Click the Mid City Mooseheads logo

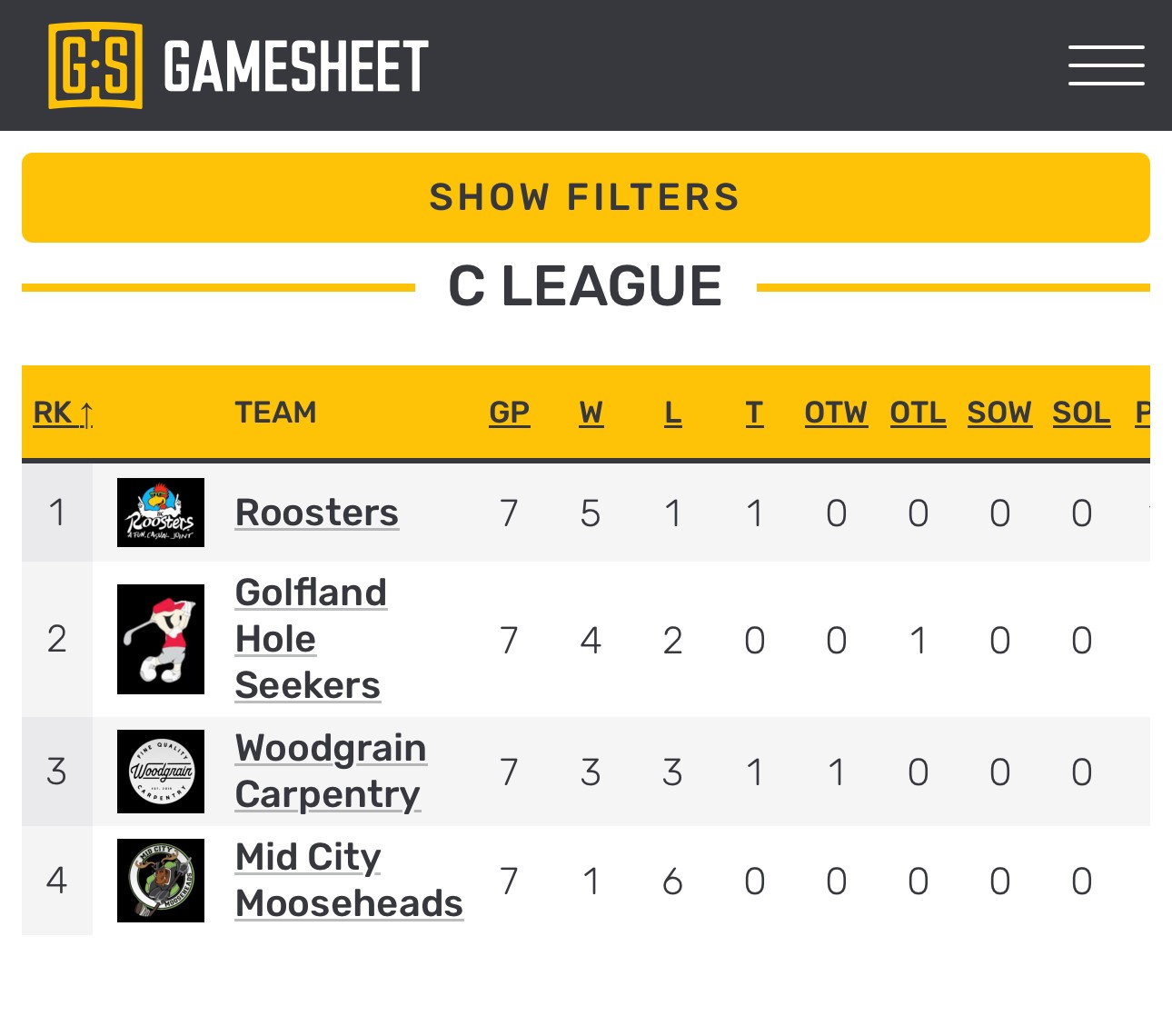click(161, 881)
